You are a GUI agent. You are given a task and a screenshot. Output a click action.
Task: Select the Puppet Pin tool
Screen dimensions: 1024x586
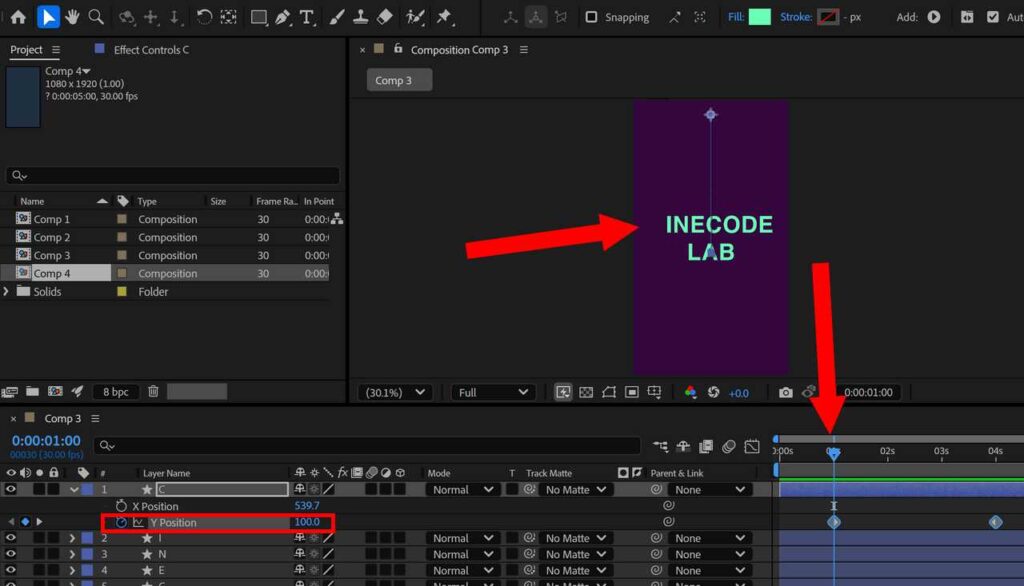tap(444, 17)
